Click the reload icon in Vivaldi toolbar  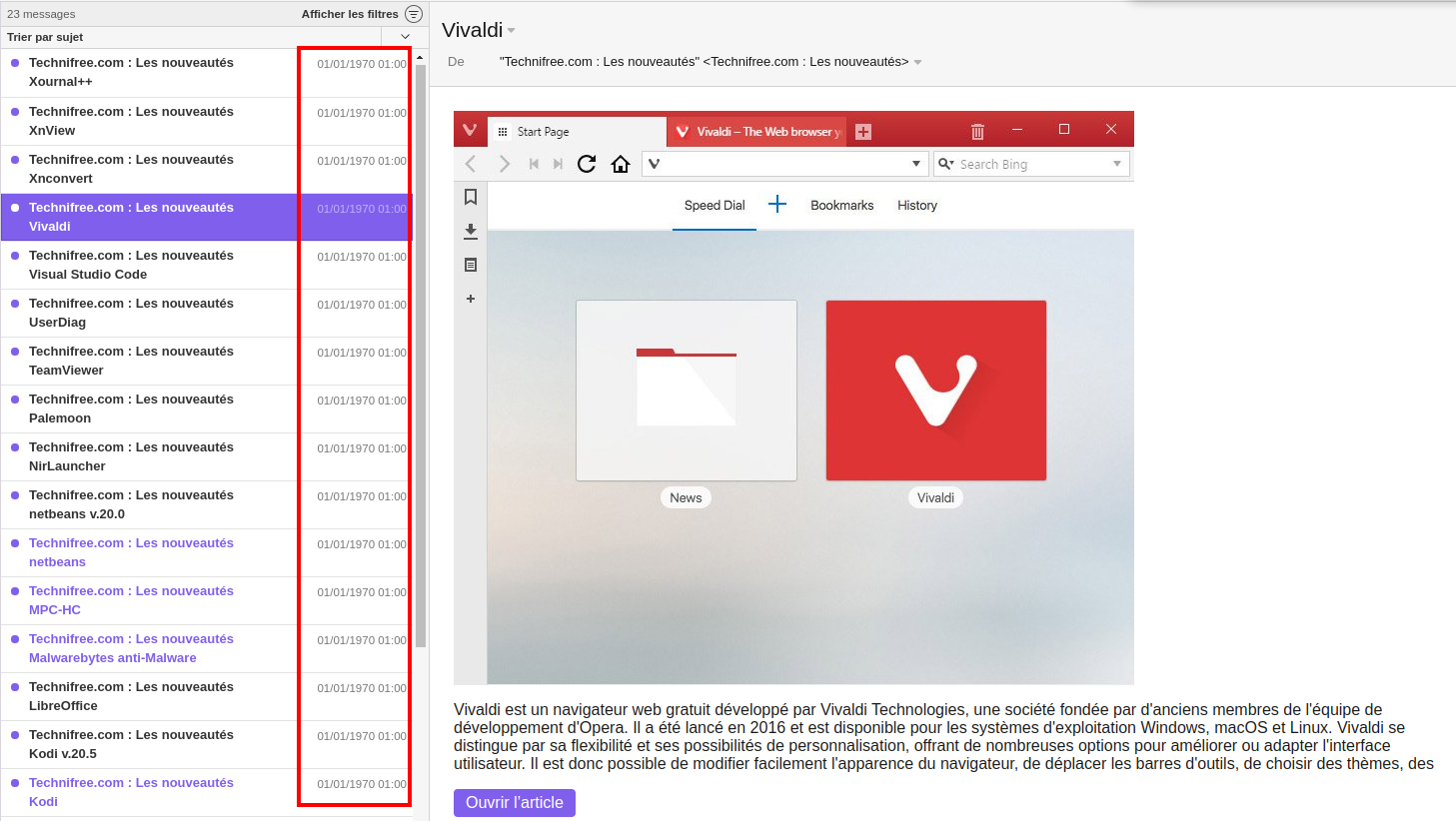pos(587,164)
